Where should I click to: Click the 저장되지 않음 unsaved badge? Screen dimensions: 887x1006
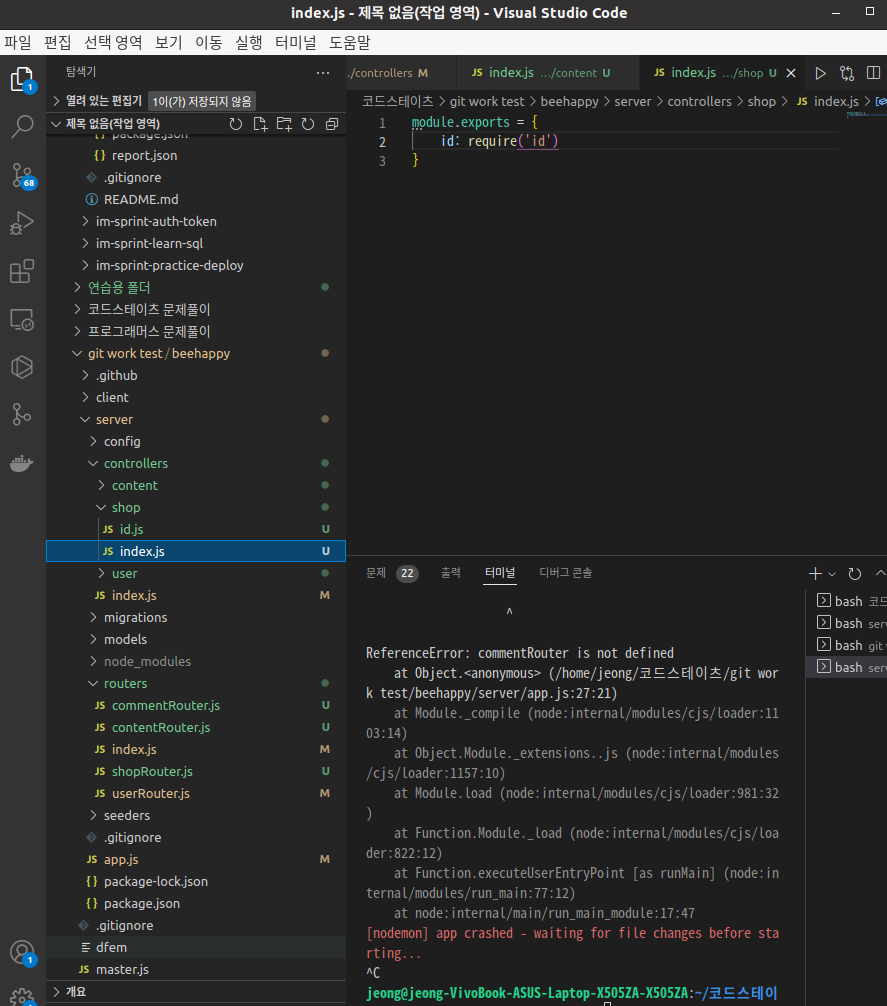click(201, 101)
